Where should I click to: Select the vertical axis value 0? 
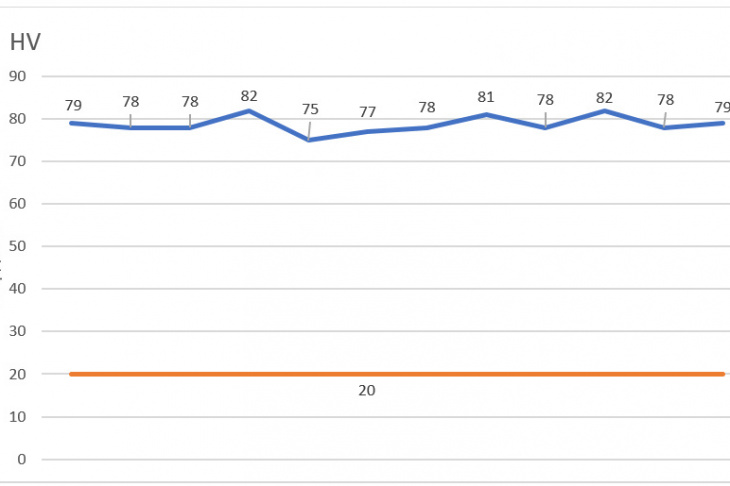click(x=21, y=459)
